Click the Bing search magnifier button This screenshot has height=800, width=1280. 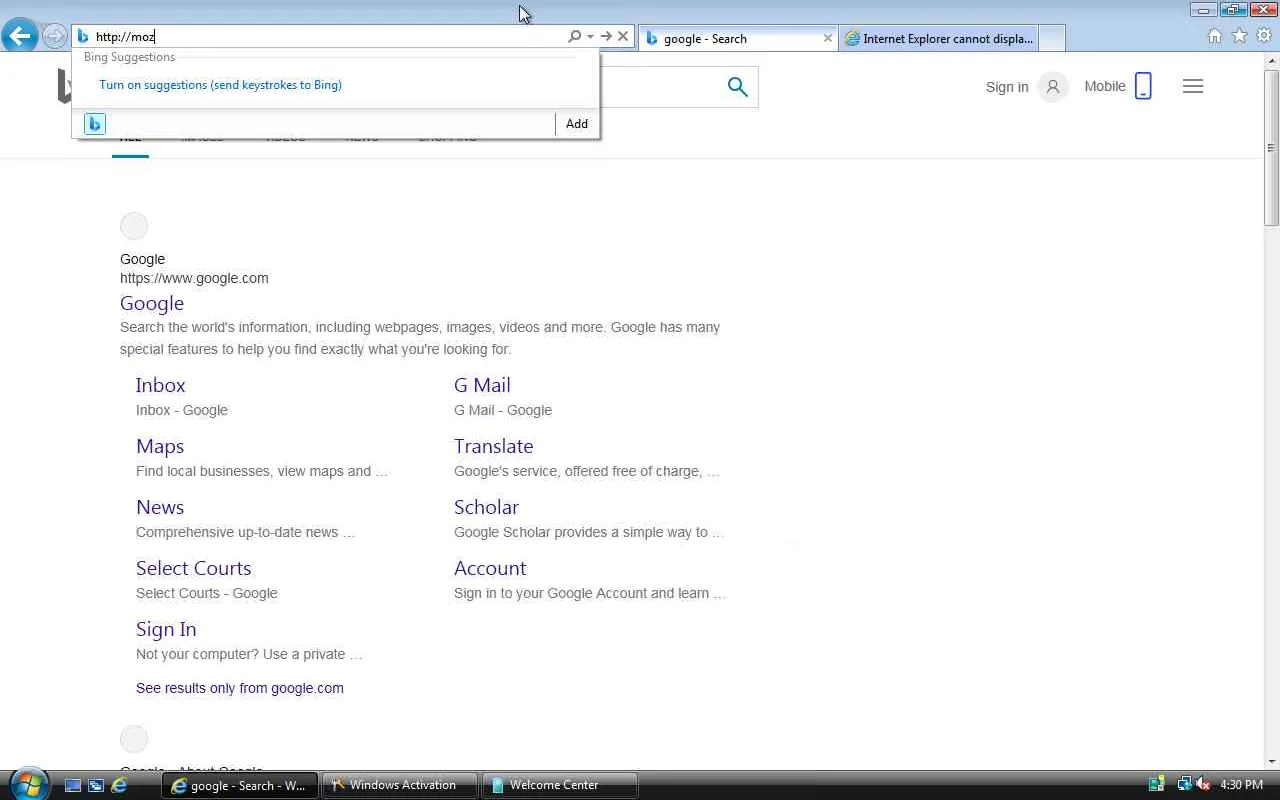point(737,87)
